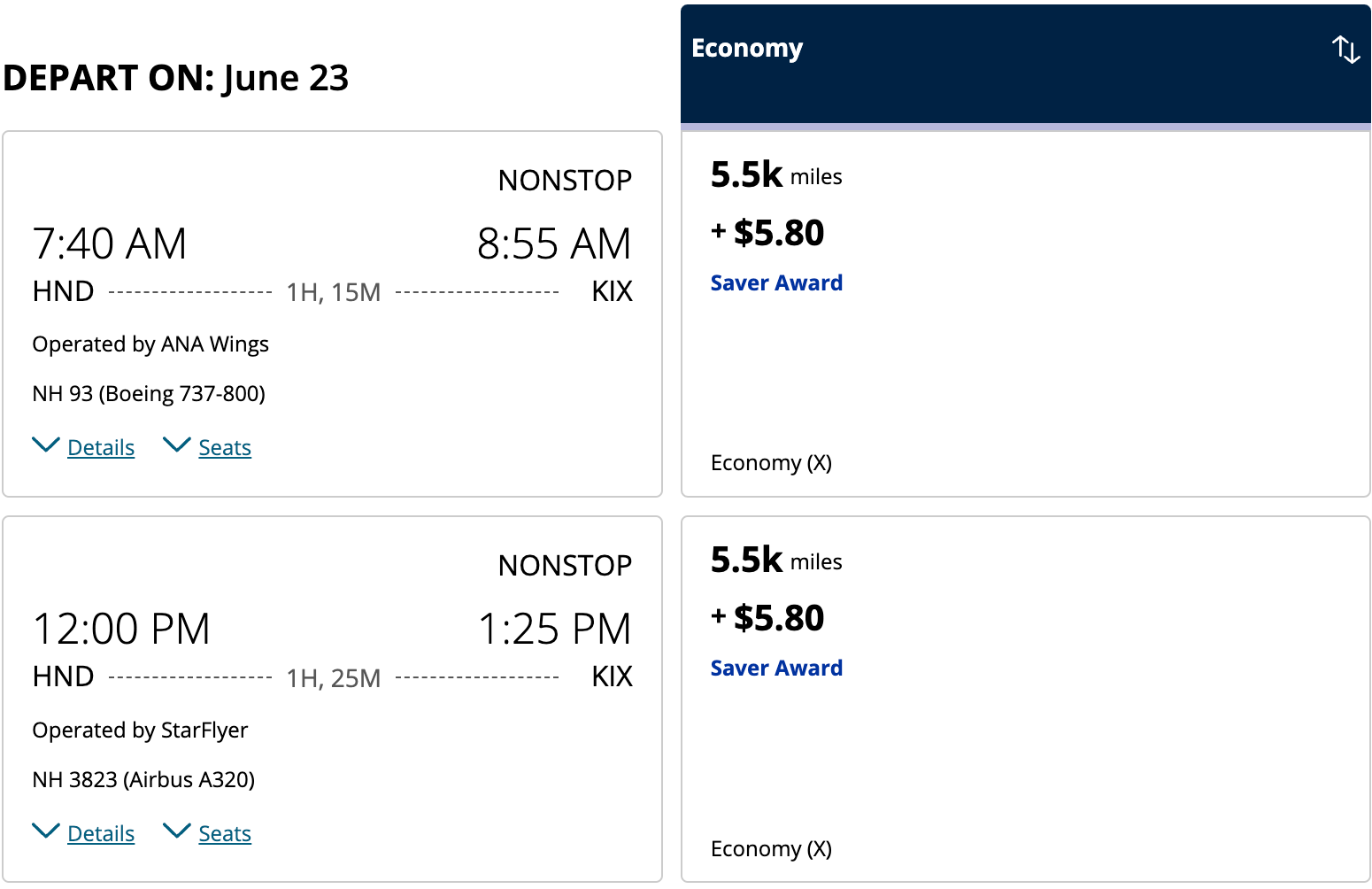Expand Details chevron for flight NH 93
Viewport: 1372px width, 889px height.
tap(46, 444)
